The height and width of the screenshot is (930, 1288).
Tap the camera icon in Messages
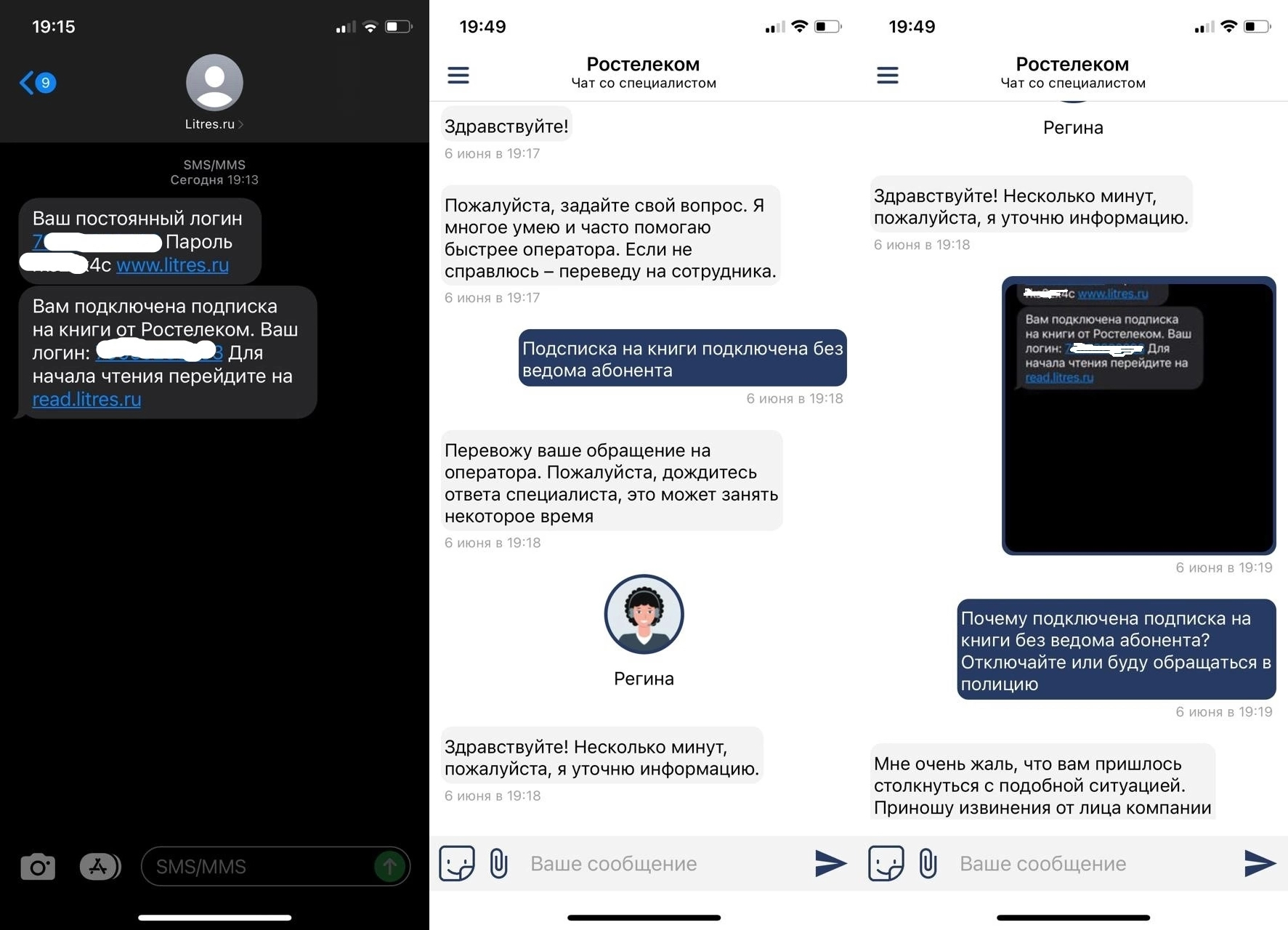(38, 867)
